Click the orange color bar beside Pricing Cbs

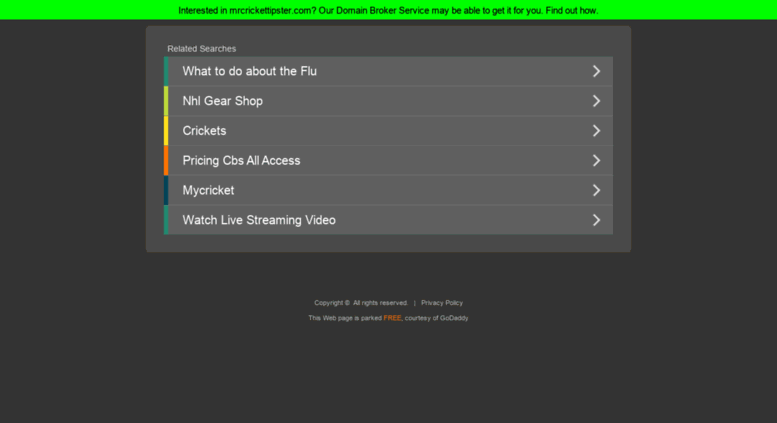click(x=166, y=160)
